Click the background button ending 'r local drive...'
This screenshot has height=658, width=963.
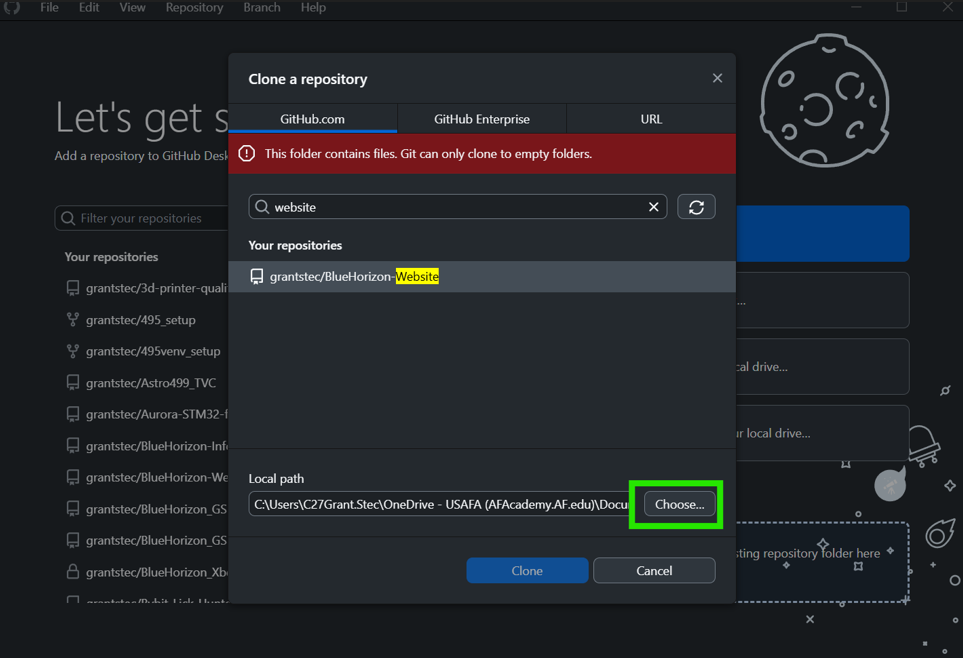coord(822,433)
